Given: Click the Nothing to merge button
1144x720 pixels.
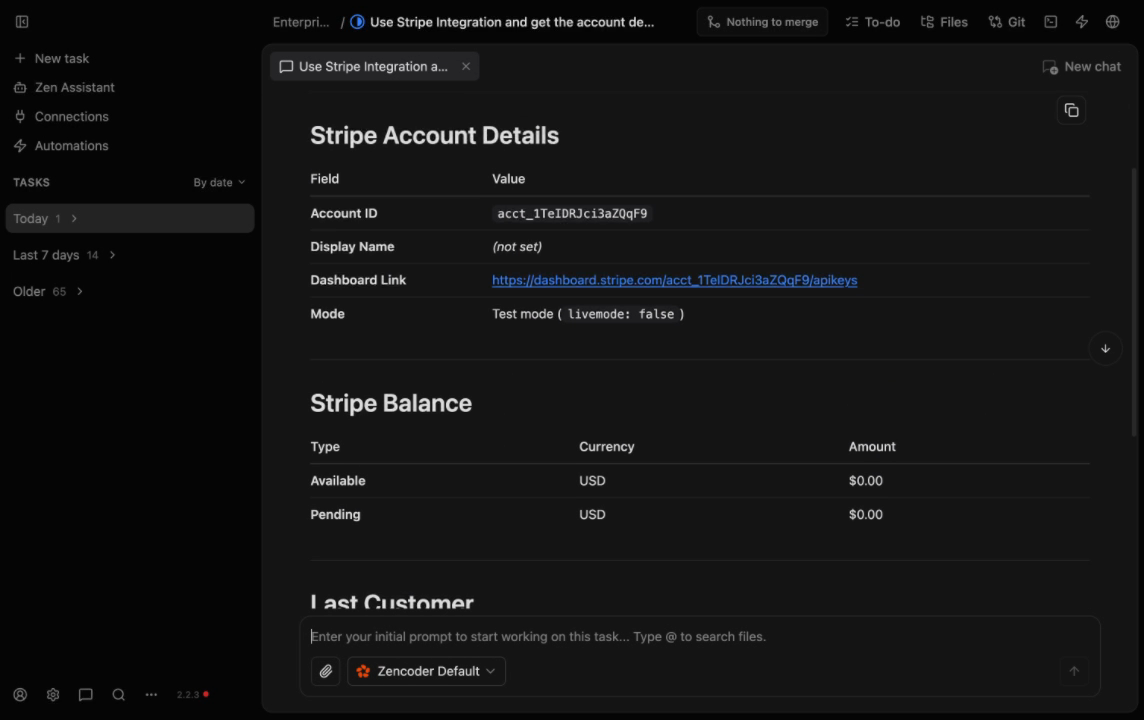Looking at the screenshot, I should 762,22.
